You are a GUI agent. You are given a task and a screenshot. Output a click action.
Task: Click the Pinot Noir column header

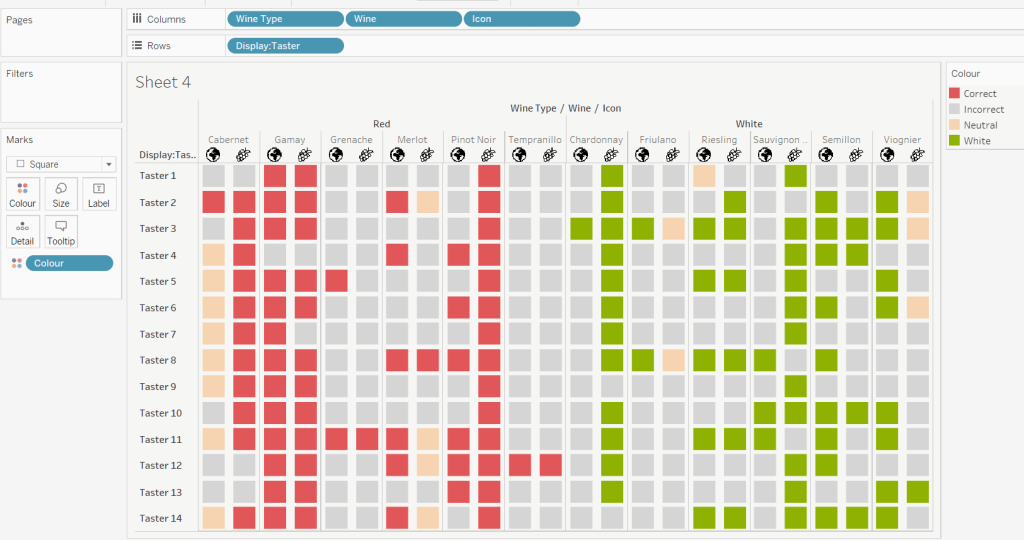coord(474,140)
